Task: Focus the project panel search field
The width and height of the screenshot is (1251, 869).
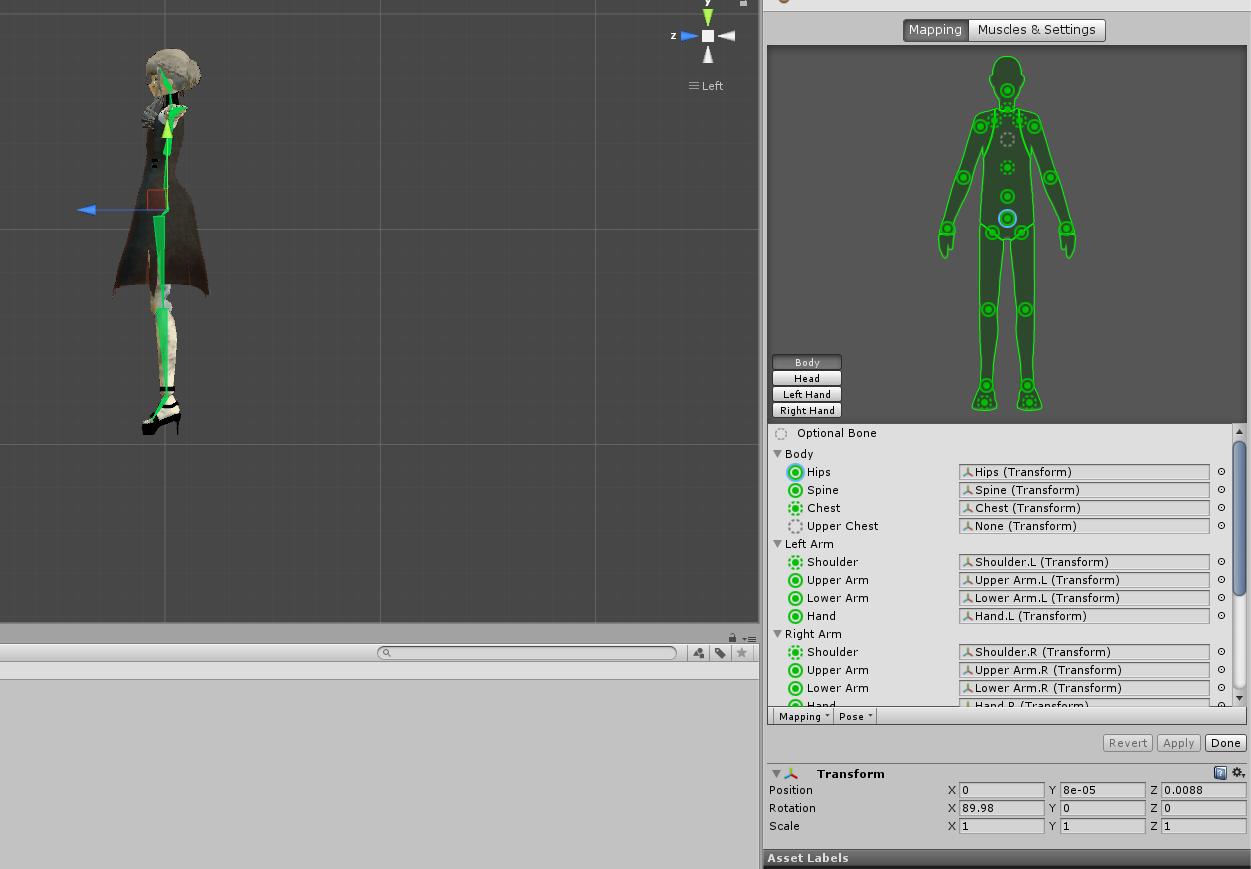Action: point(527,653)
